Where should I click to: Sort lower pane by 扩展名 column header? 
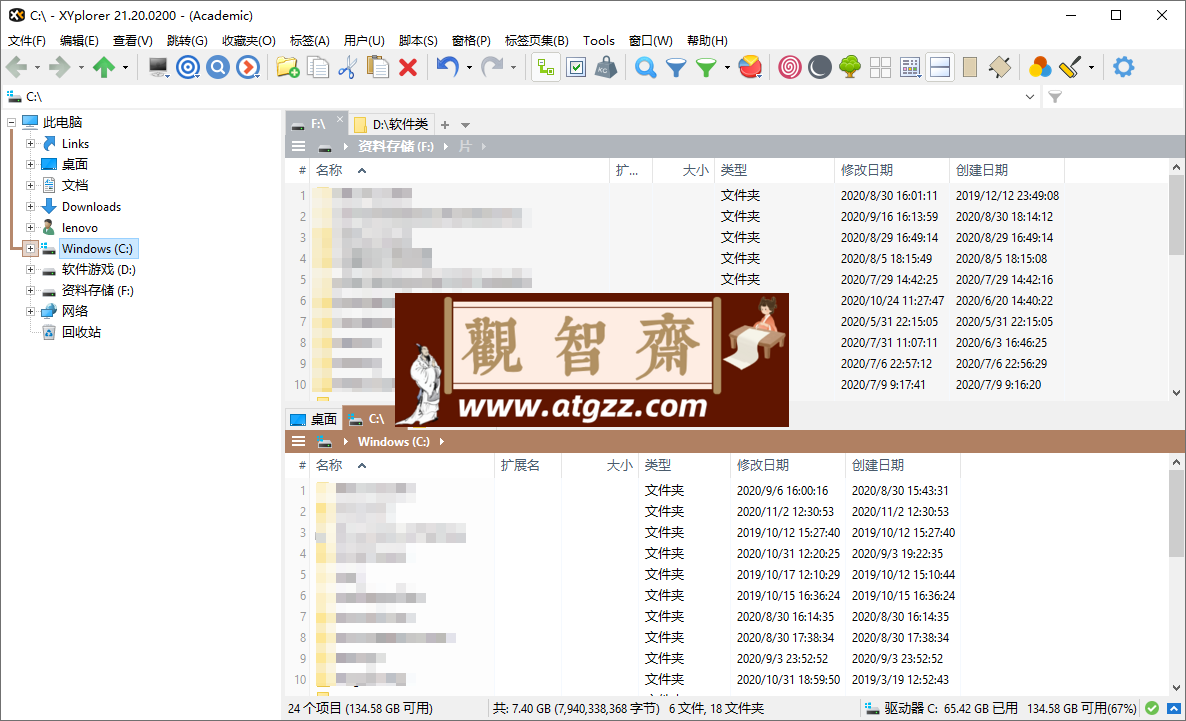tap(527, 465)
